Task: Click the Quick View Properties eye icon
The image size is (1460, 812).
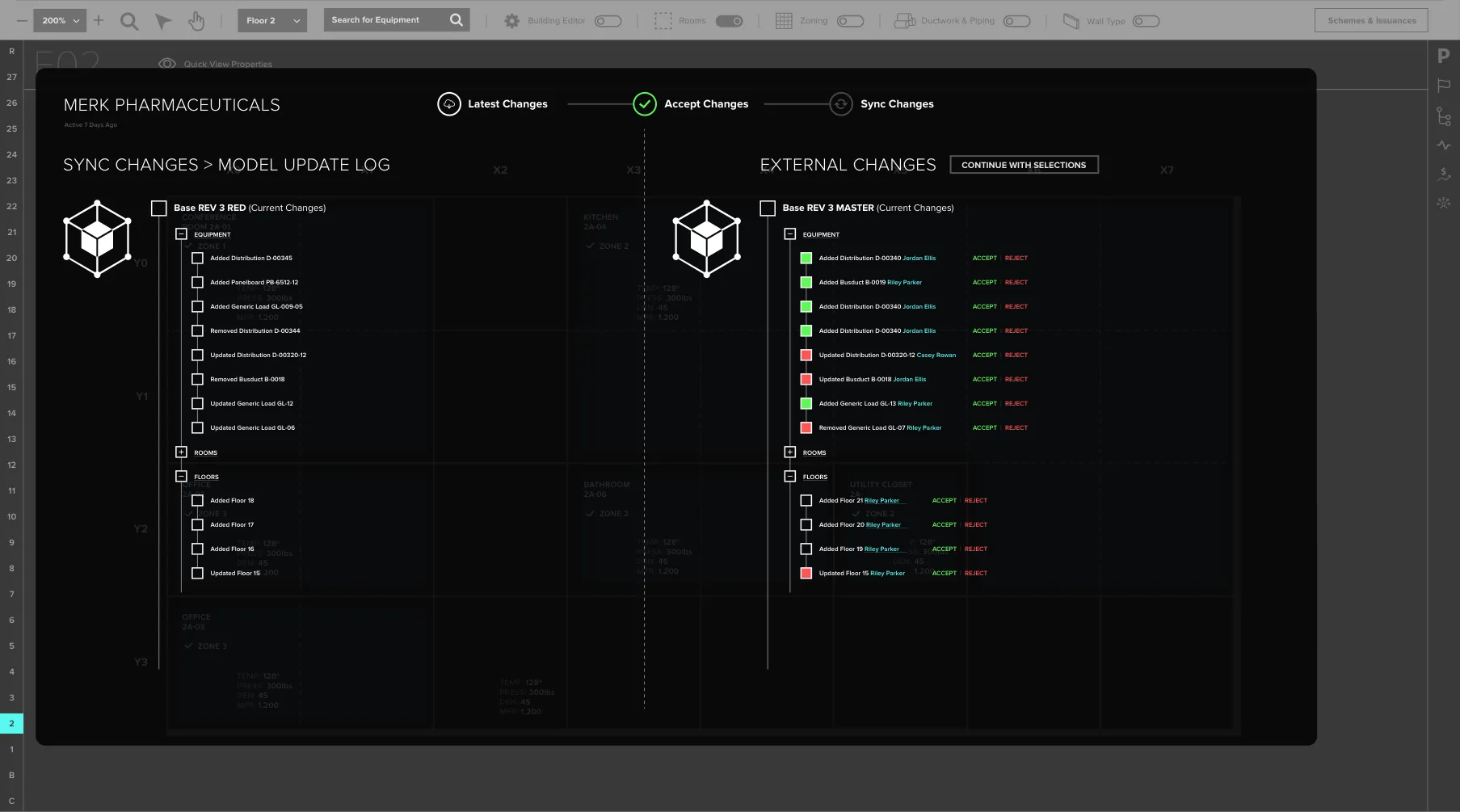Action: click(x=167, y=64)
